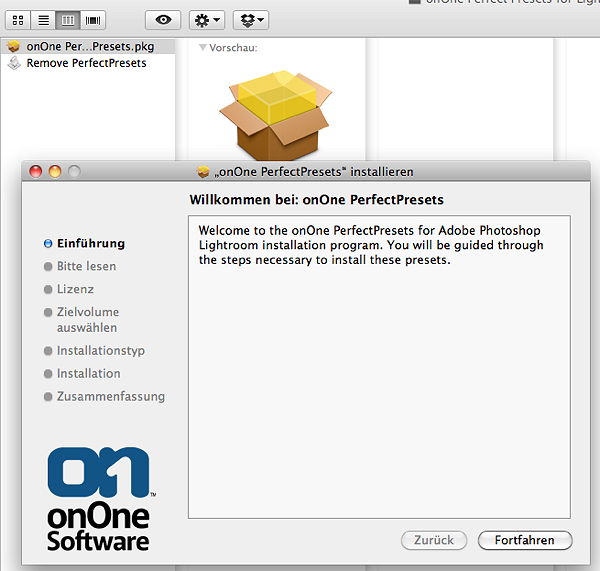
Task: Select onOne Per...Presets.pkg file
Action: (88, 46)
